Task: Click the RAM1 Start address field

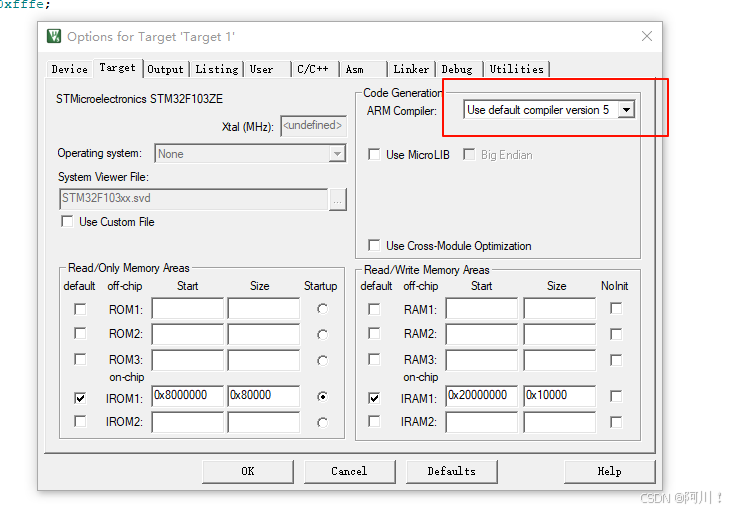Action: pos(482,308)
